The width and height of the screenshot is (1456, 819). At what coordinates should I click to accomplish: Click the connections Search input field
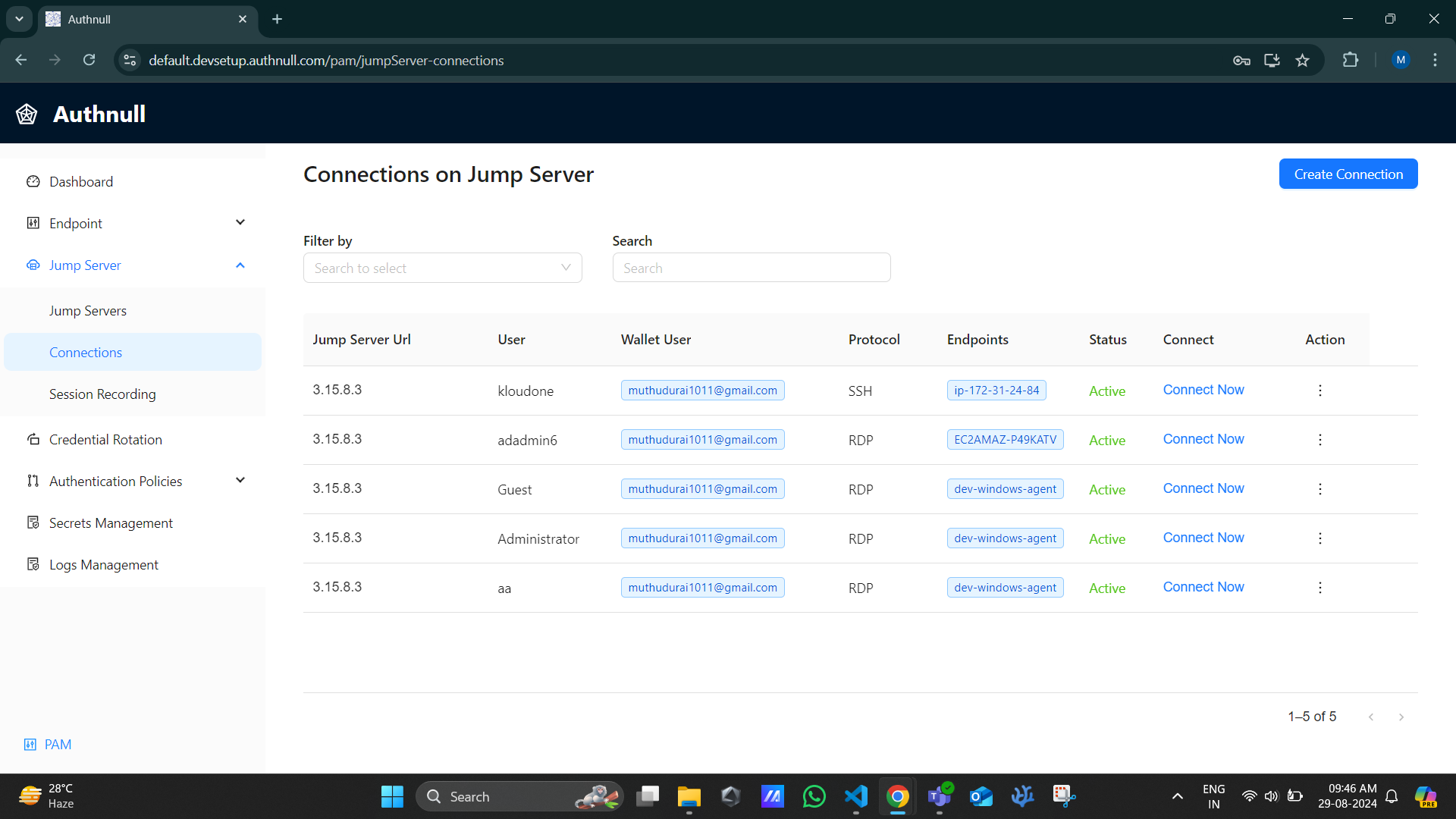pyautogui.click(x=751, y=268)
